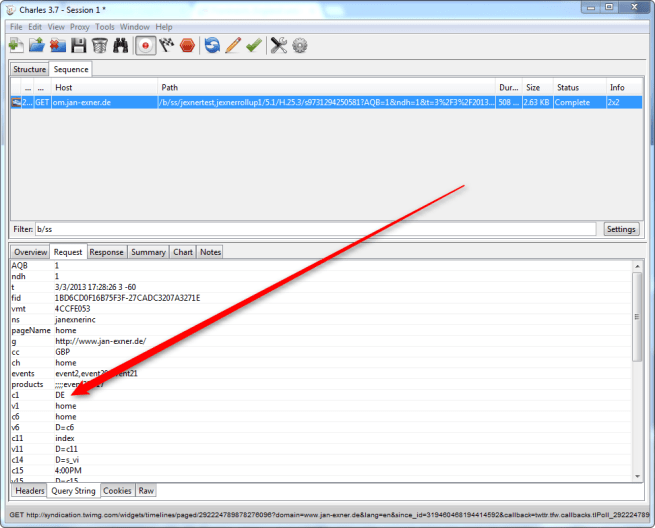
Task: Click the request row icon for om.jan-exner.de
Action: (x=16, y=102)
